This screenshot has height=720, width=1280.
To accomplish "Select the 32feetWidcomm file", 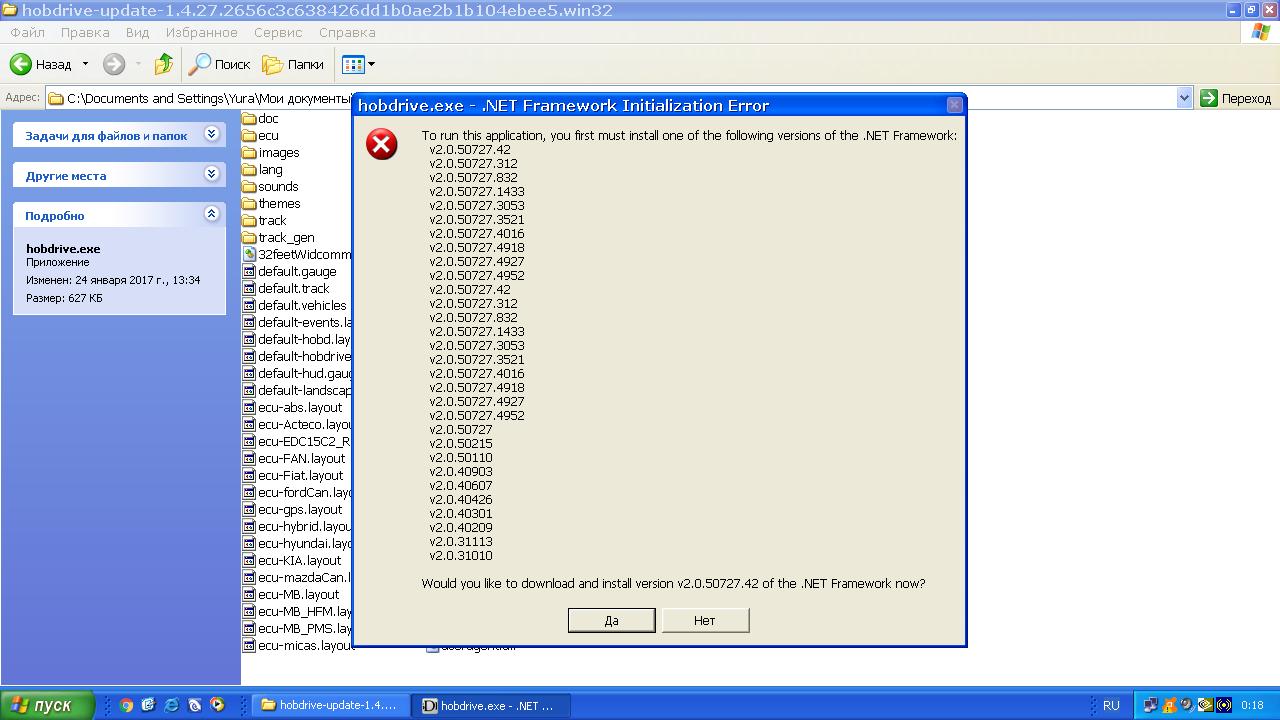I will click(x=297, y=254).
